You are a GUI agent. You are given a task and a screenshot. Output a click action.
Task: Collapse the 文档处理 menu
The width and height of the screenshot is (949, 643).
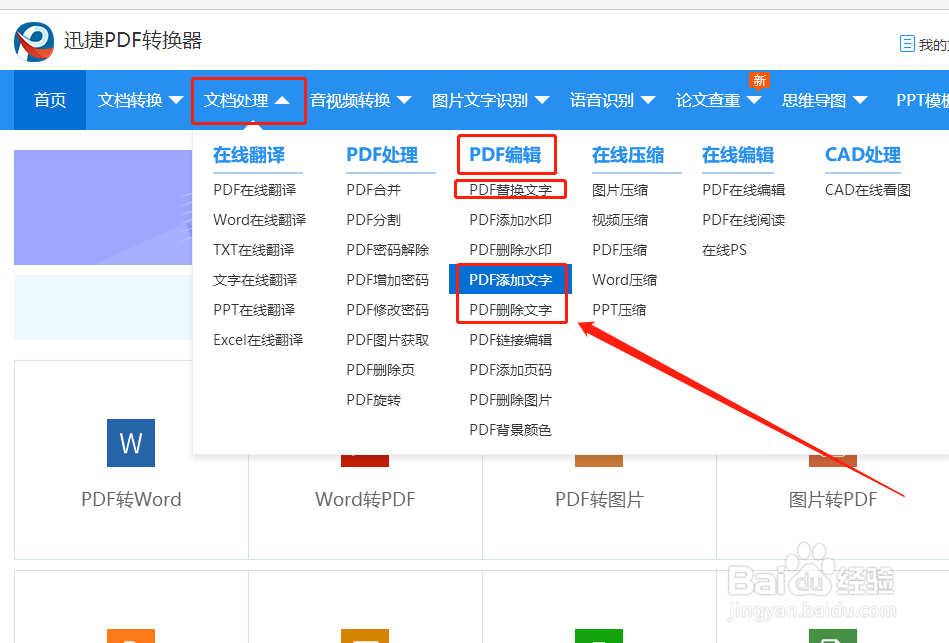[x=246, y=100]
